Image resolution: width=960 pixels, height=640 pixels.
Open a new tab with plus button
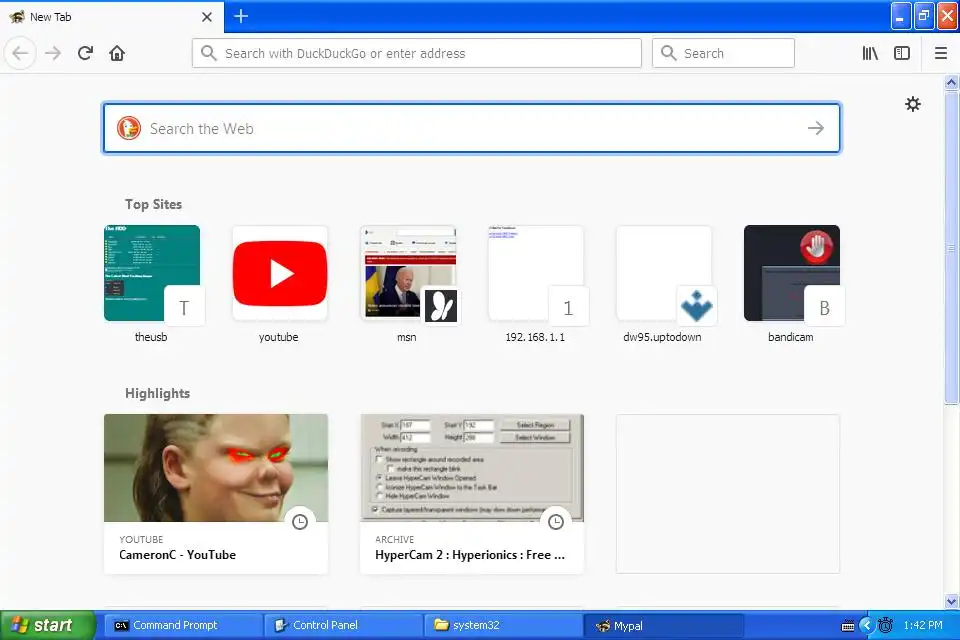(241, 17)
